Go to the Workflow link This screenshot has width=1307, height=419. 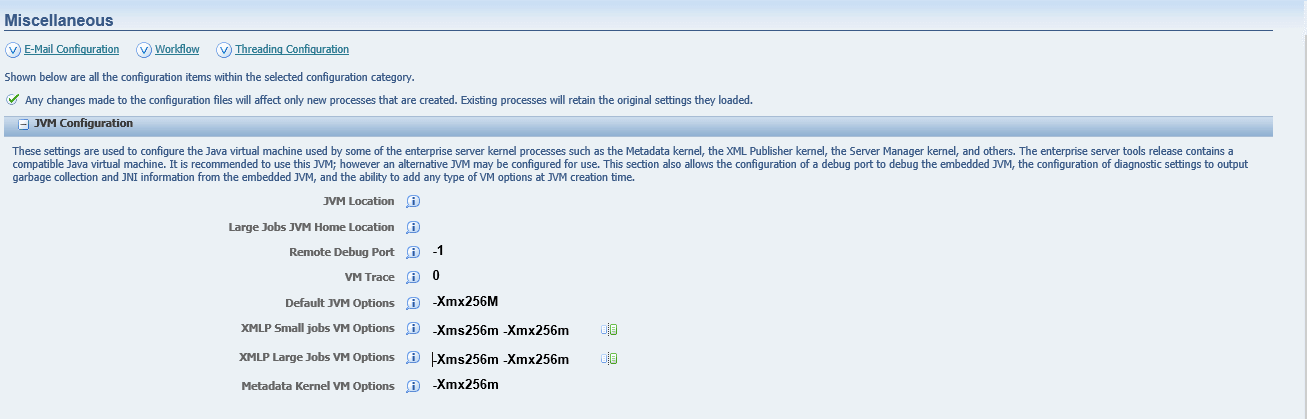177,50
